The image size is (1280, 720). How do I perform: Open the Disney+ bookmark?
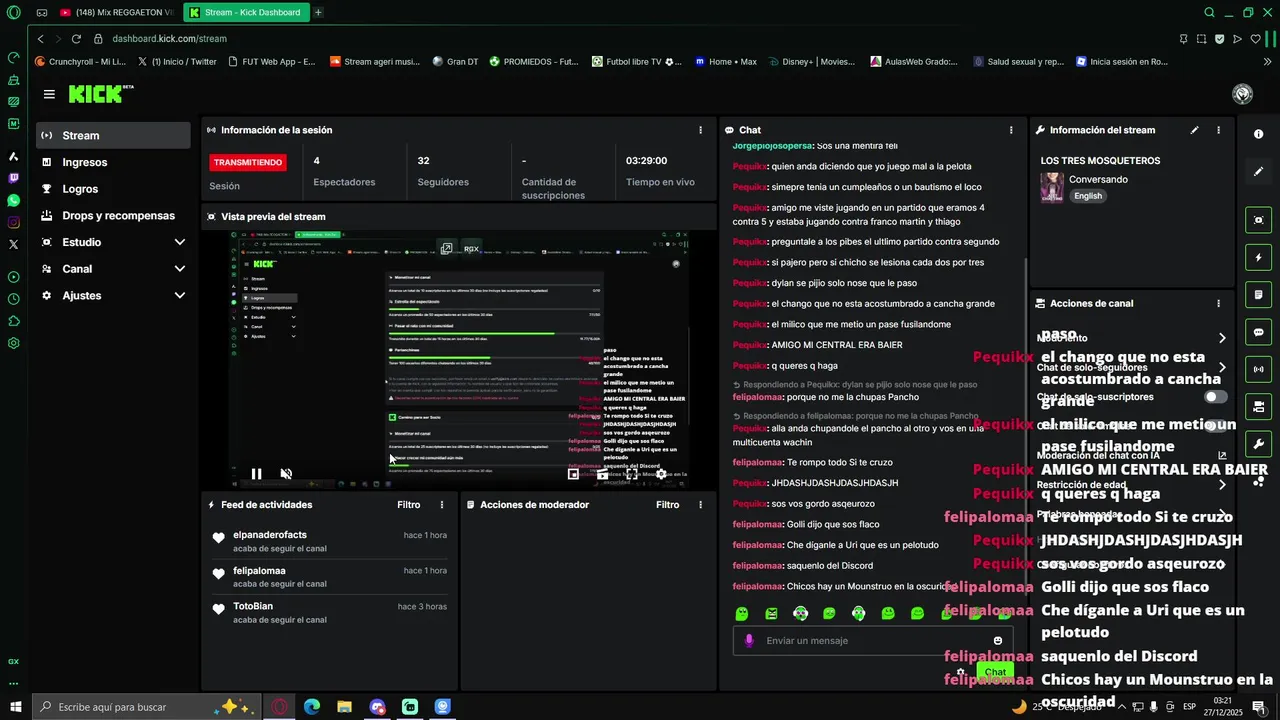pos(812,61)
